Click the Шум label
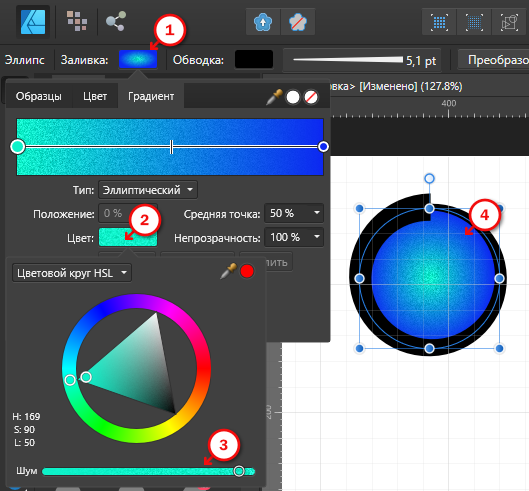Viewport: 529px width, 491px height. pos(27,471)
